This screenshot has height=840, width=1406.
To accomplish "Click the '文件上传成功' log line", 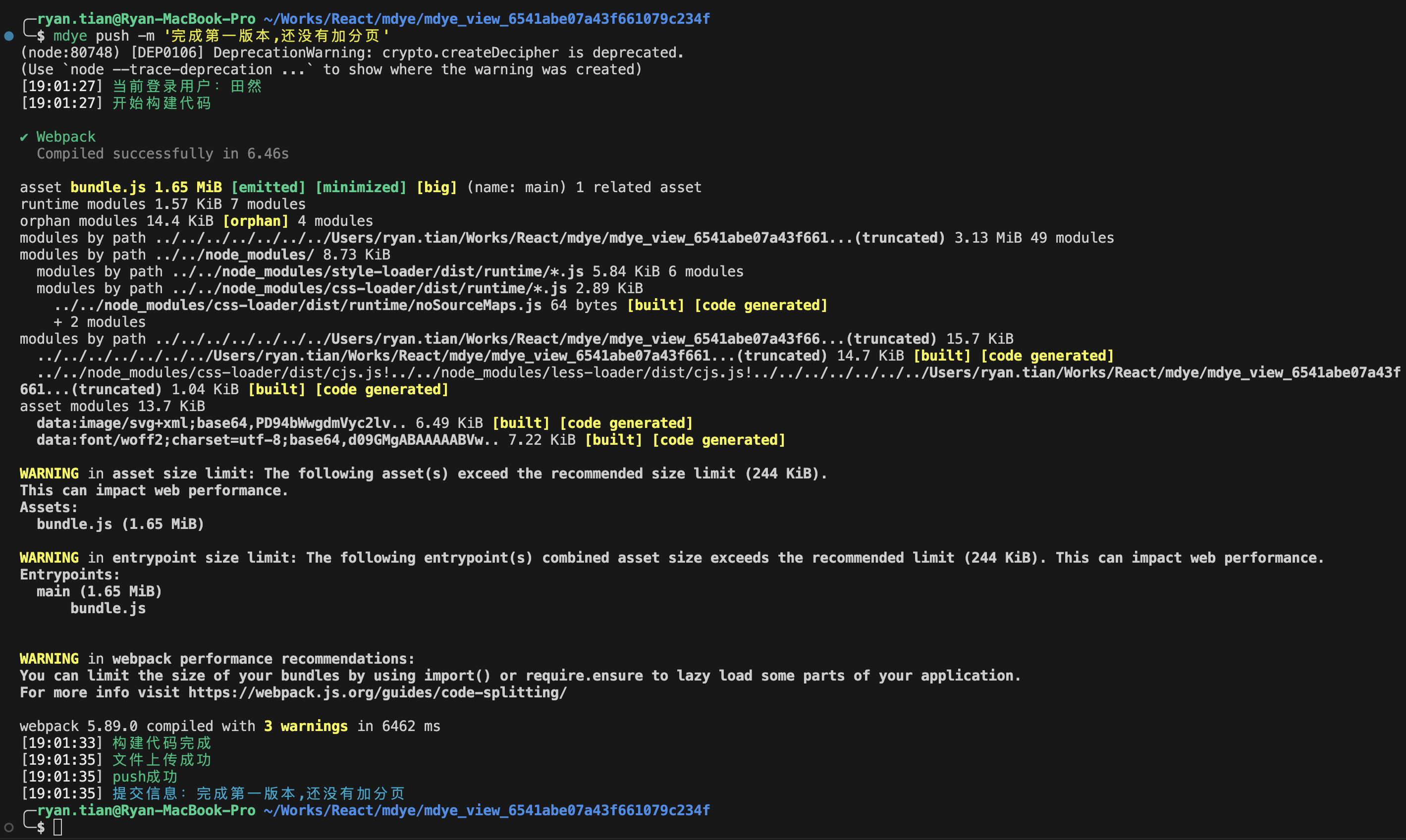I will (115, 760).
